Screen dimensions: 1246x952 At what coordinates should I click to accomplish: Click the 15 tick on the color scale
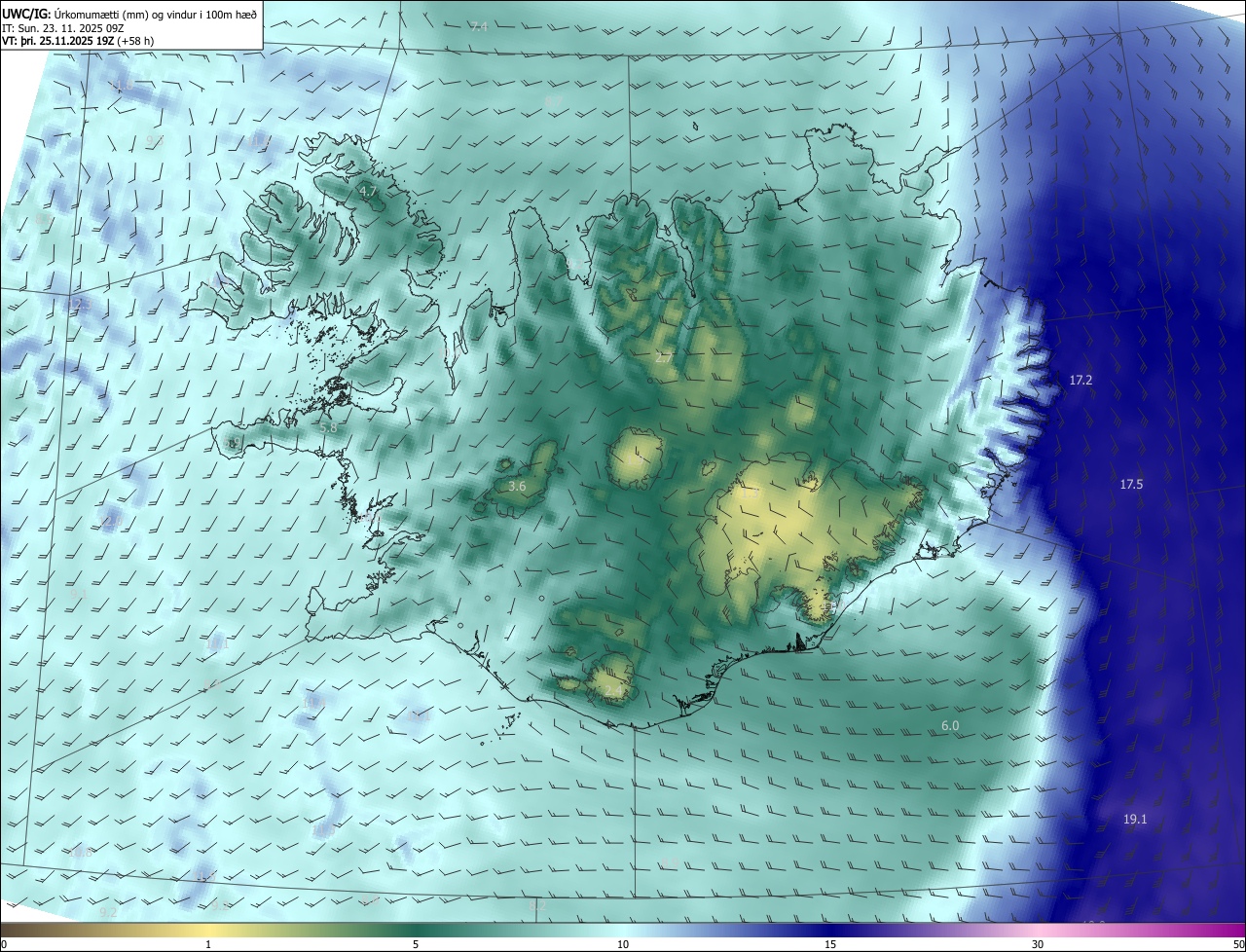830,944
